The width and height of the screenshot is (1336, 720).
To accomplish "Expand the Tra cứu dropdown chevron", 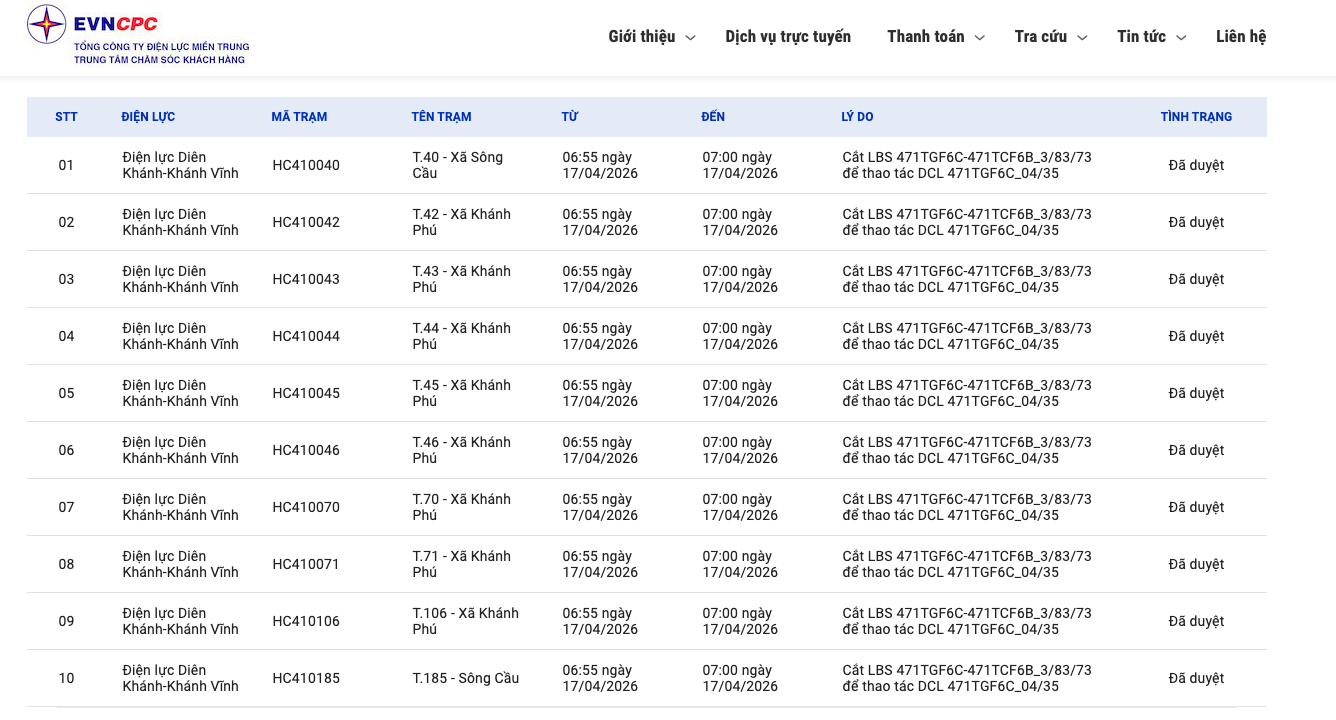I will coord(1082,38).
